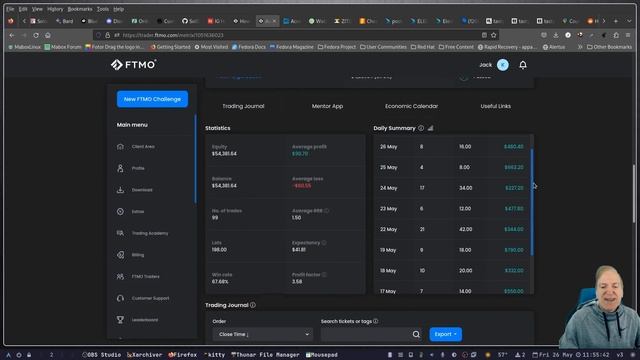The width and height of the screenshot is (640, 360).
Task: Click OBS Studio in taskbar
Action: point(102,355)
